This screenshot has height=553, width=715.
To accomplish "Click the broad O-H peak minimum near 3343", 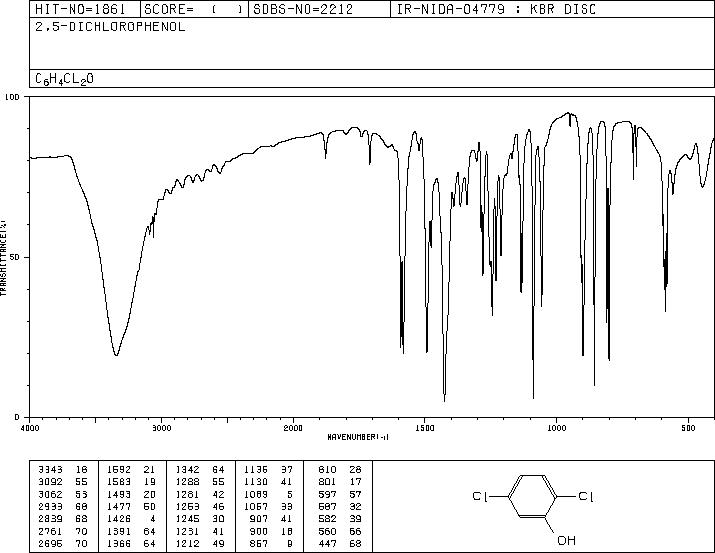I will pyautogui.click(x=116, y=354).
